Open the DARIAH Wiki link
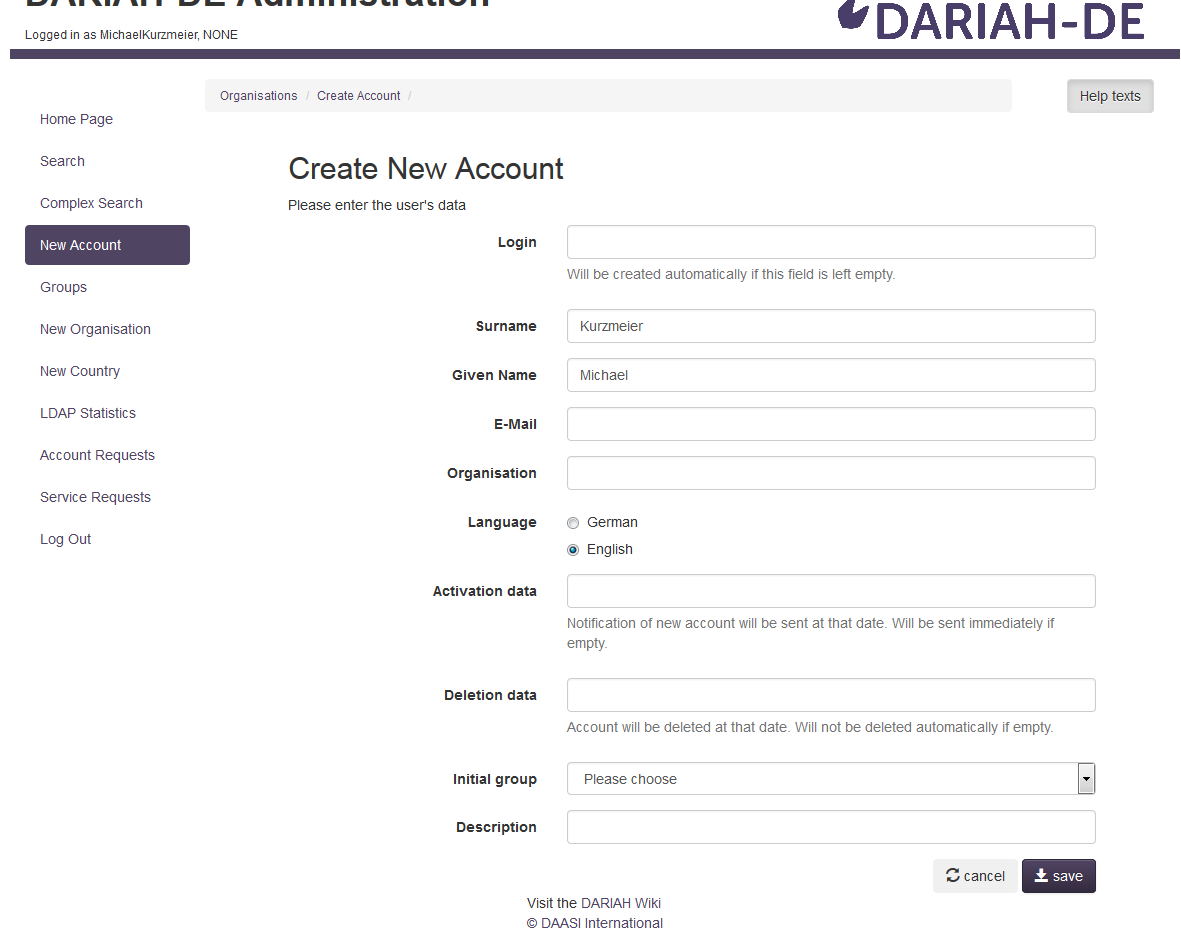Viewport: 1181px width, 943px height. click(x=620, y=903)
